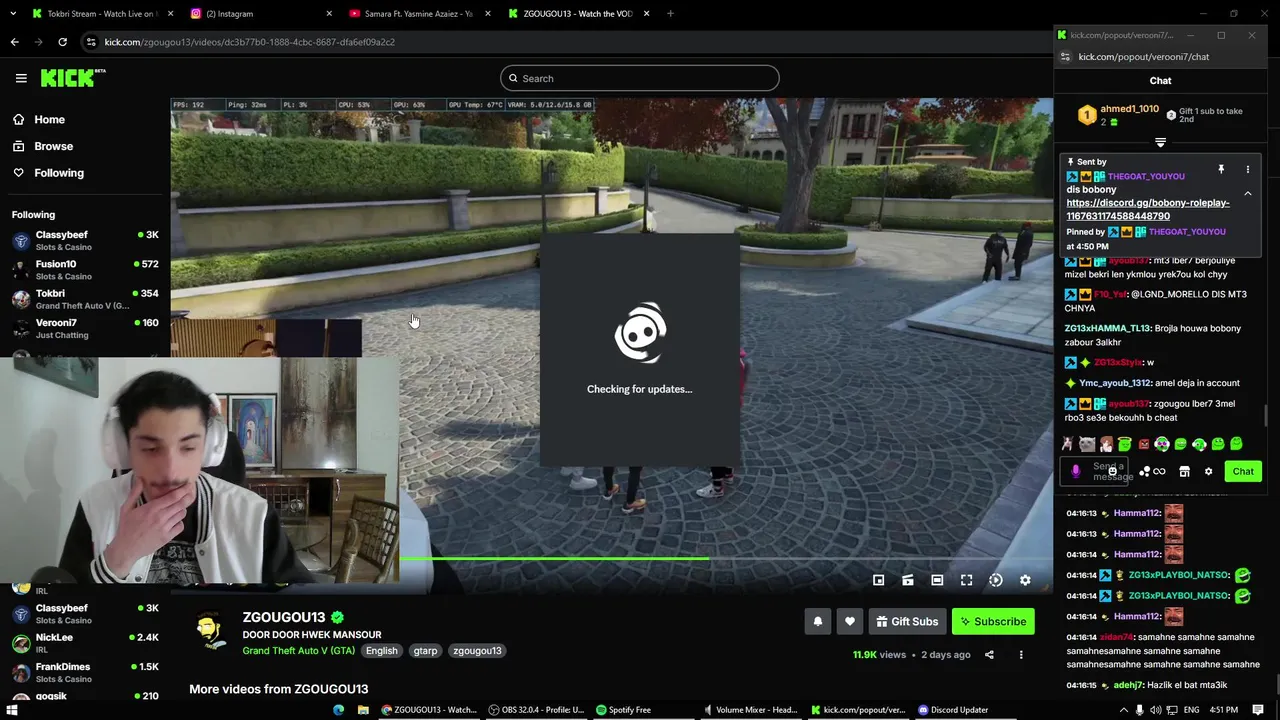Toggle theater mode in video player
1280x720 pixels.
(937, 580)
